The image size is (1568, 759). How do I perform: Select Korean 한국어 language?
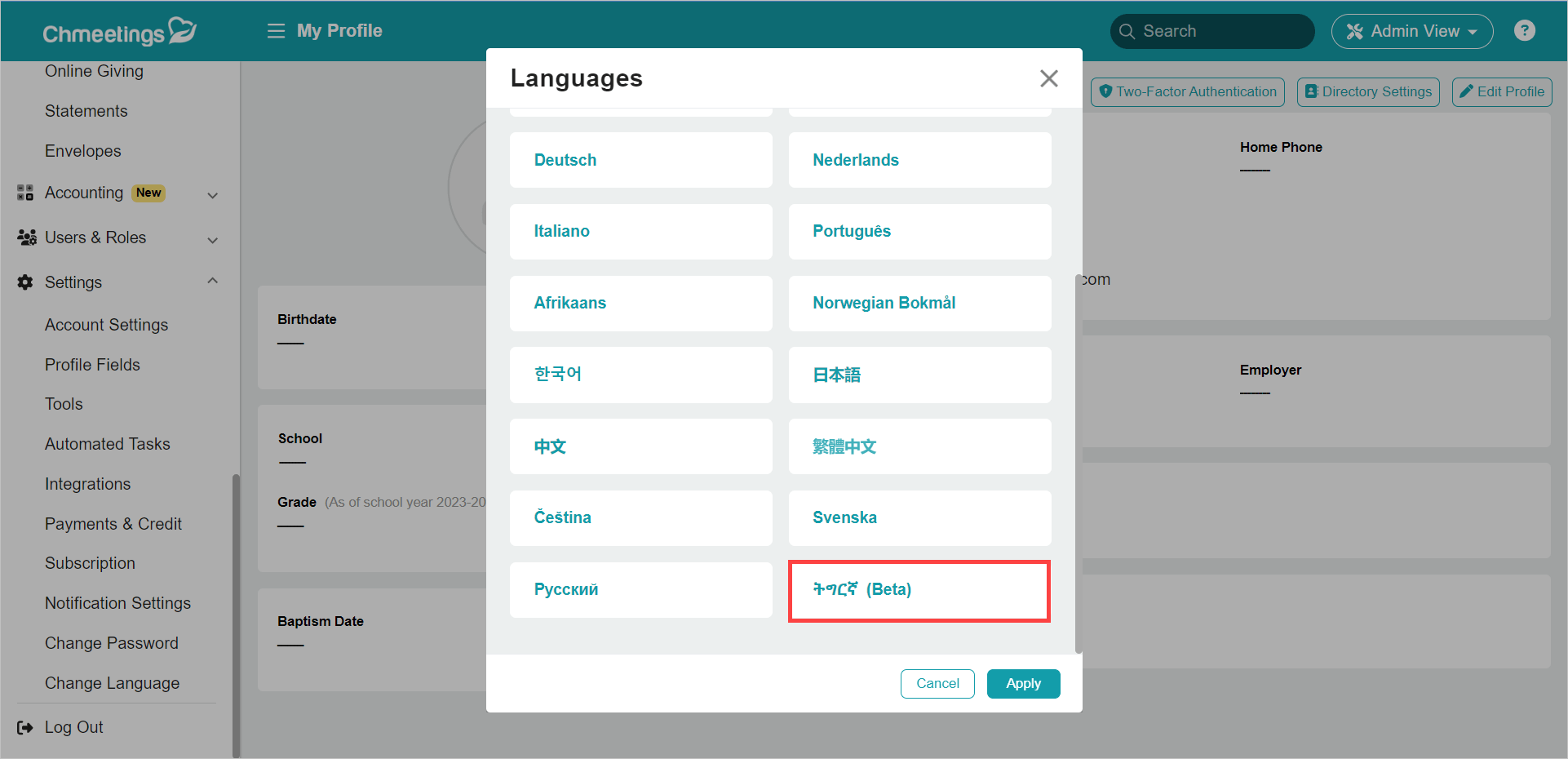coord(640,375)
